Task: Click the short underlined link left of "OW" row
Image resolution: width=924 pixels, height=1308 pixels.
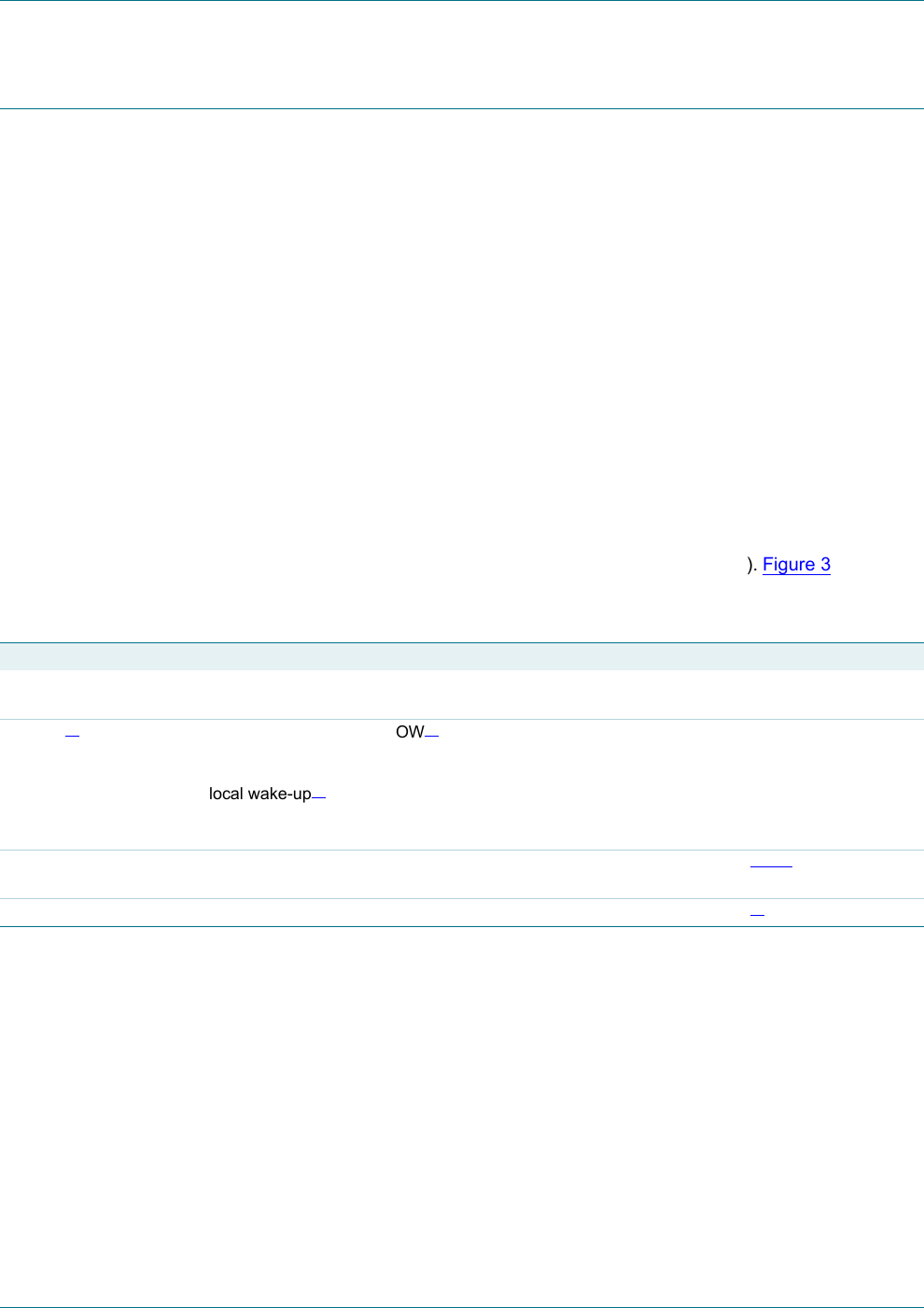Action: point(72,736)
